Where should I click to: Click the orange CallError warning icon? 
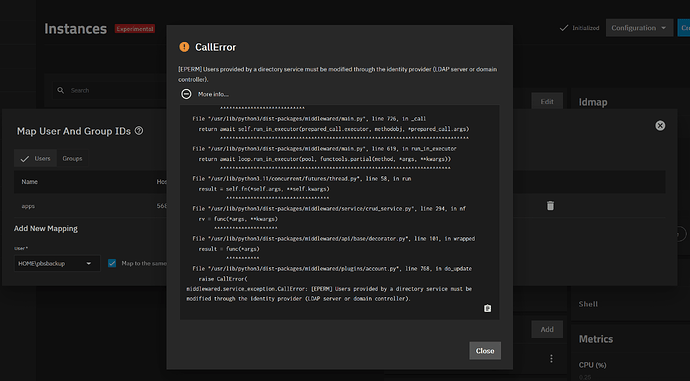point(184,47)
